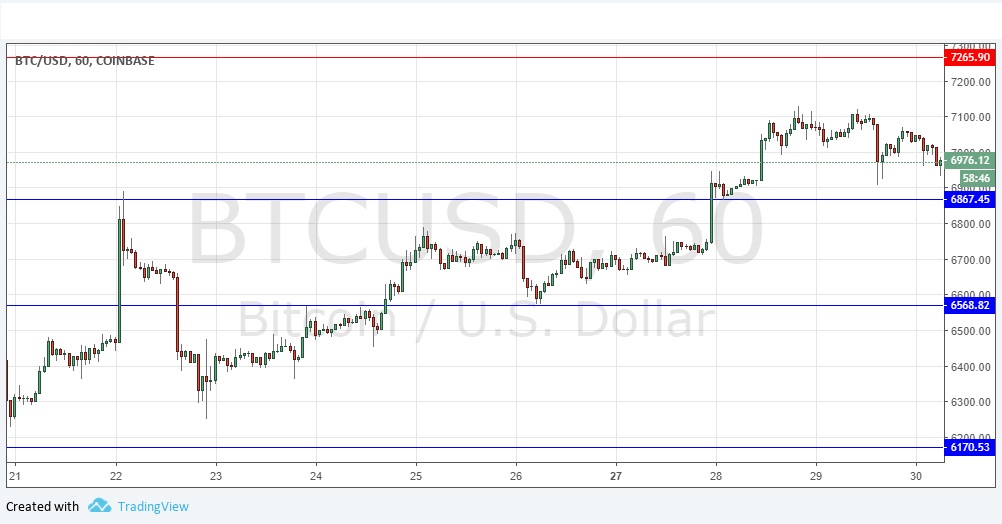This screenshot has height=524, width=1002.
Task: Click date 29 on the time axis
Action: [816, 476]
